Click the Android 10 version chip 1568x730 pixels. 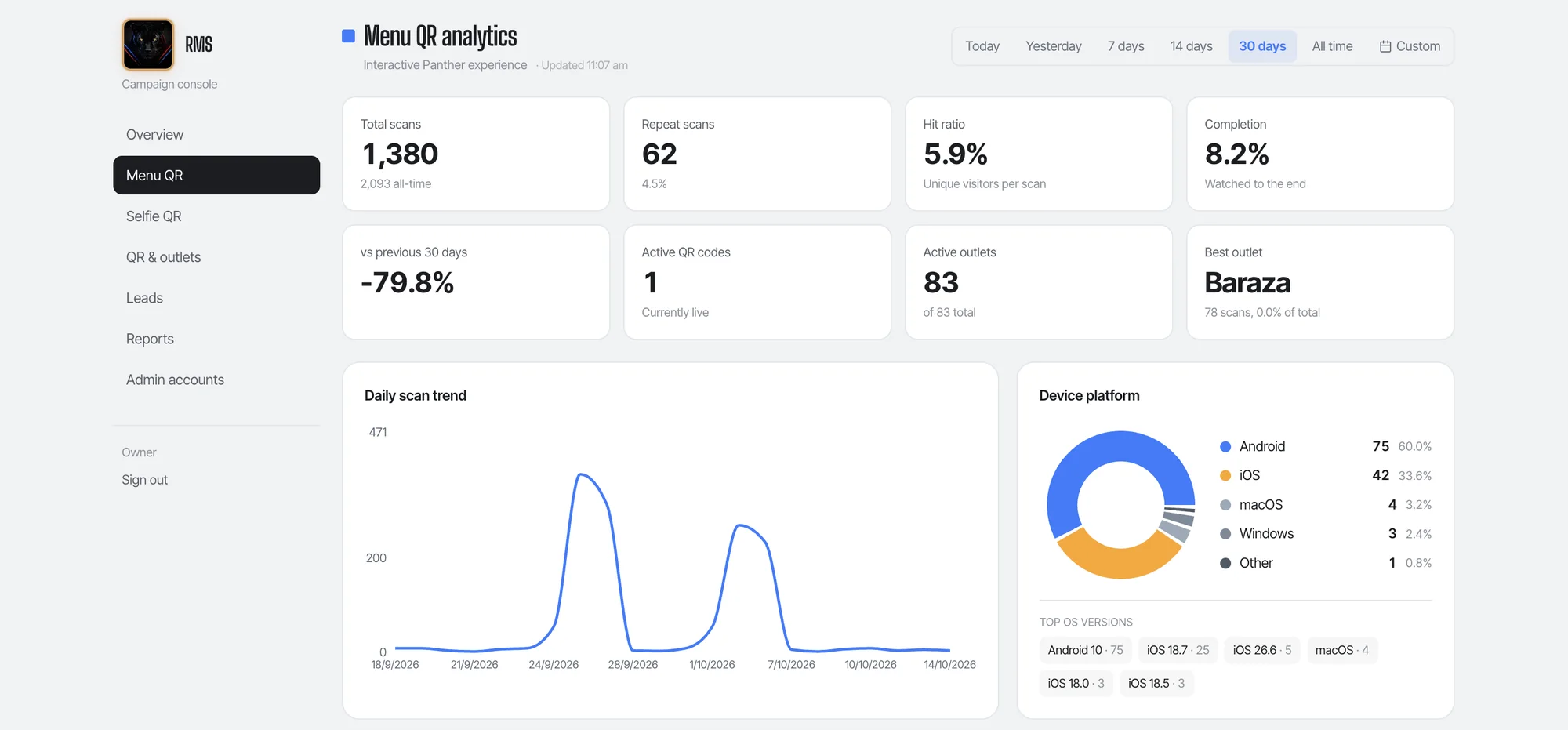point(1086,650)
